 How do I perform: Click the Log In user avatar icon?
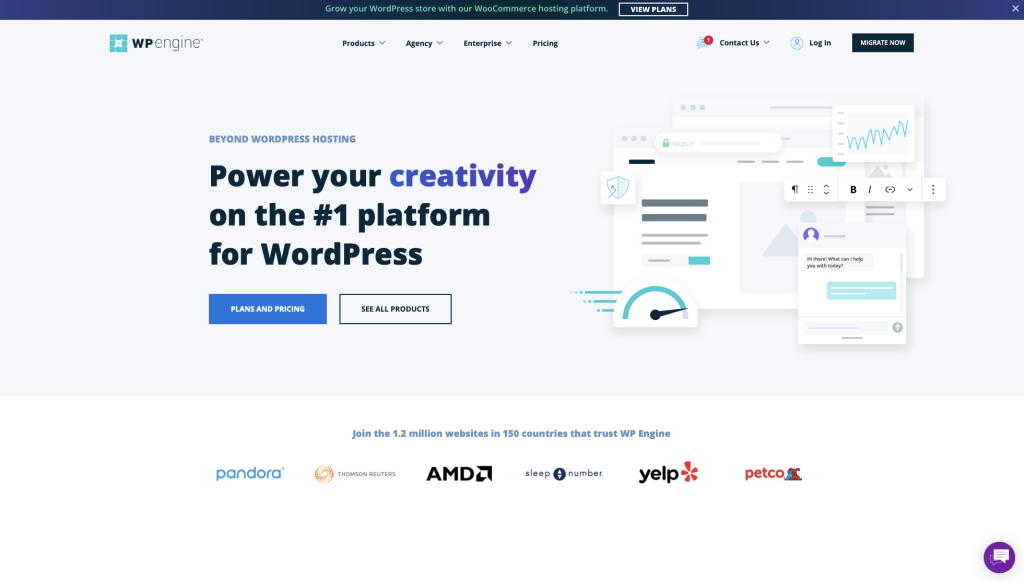(796, 43)
